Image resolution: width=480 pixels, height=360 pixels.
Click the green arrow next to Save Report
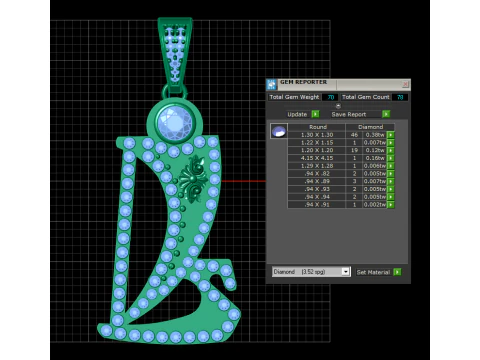pyautogui.click(x=386, y=114)
